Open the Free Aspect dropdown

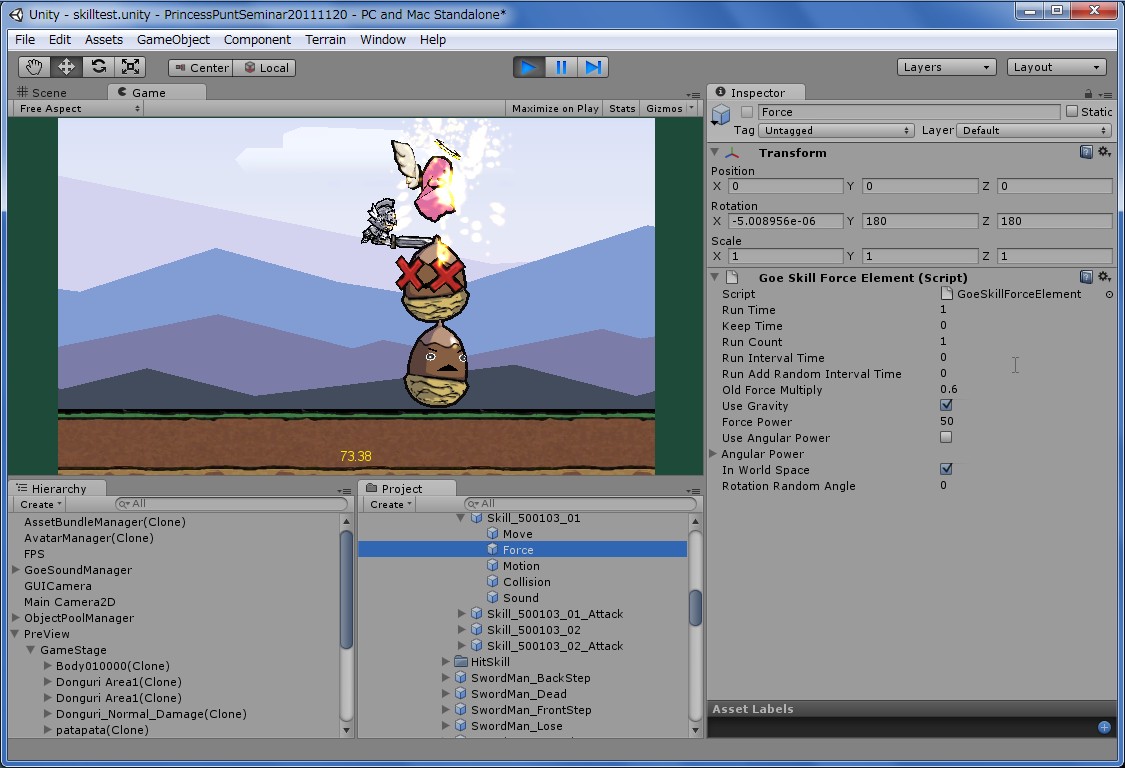pyautogui.click(x=78, y=108)
